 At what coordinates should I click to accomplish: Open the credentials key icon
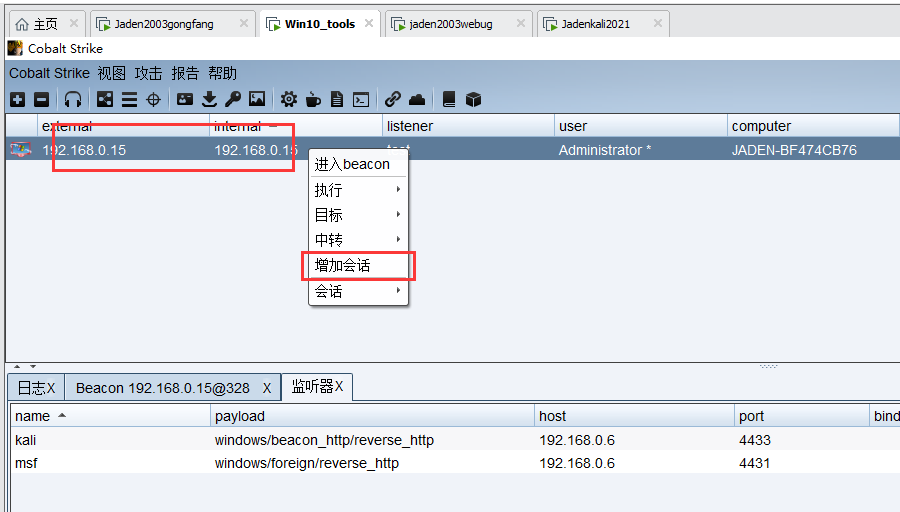(232, 99)
